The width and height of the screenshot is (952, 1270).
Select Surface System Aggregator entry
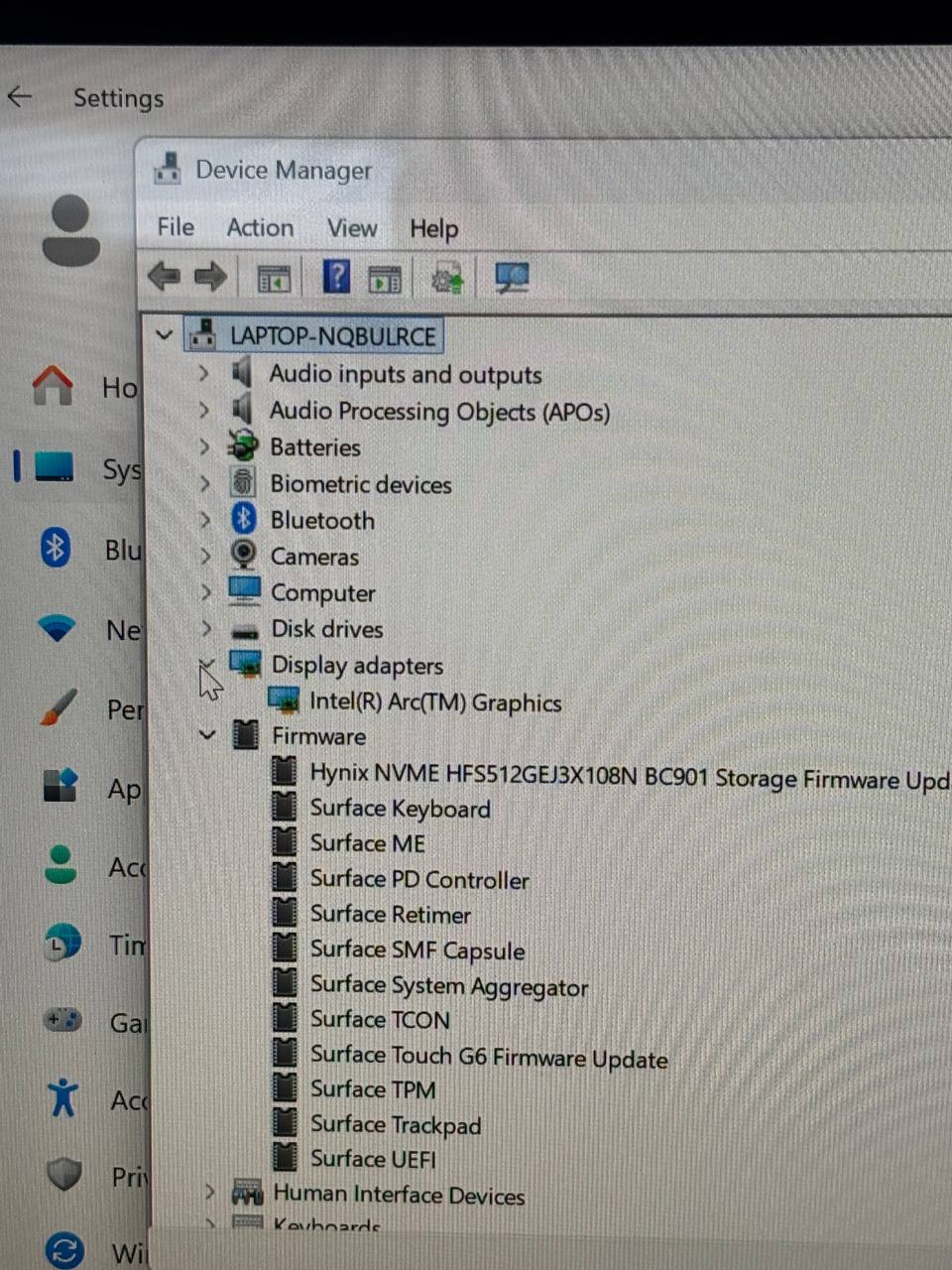coord(449,985)
